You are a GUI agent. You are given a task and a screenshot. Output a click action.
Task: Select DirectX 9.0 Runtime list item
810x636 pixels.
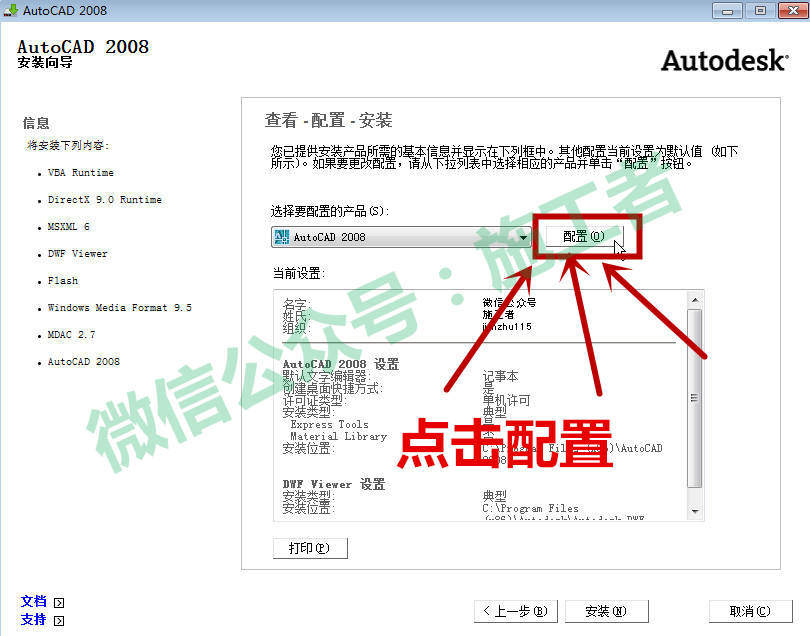click(105, 199)
